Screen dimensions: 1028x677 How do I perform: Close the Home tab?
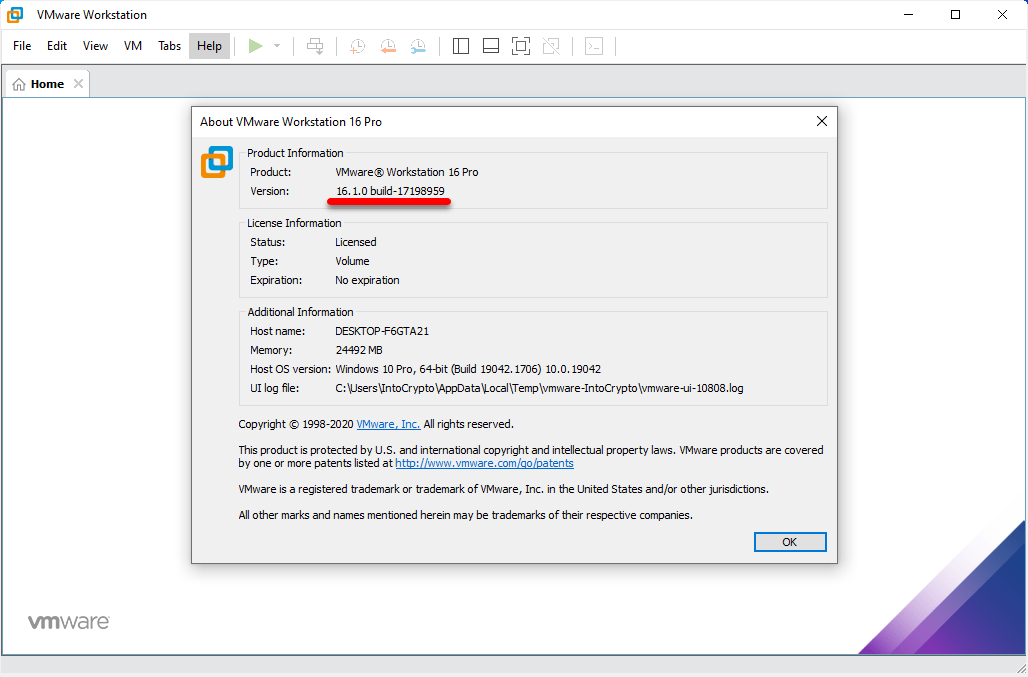pos(78,84)
